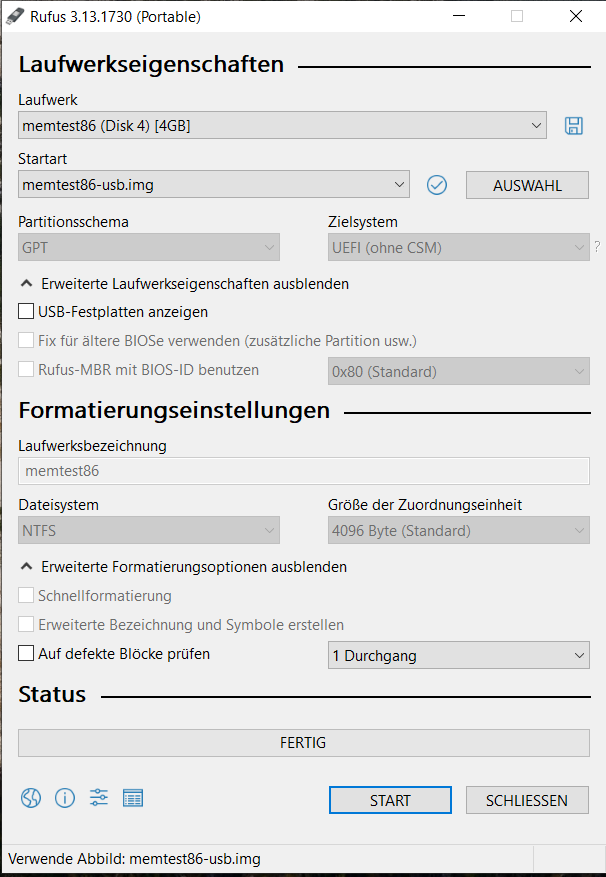606x877 pixels.
Task: Click the save disk image icon
Action: (x=573, y=125)
